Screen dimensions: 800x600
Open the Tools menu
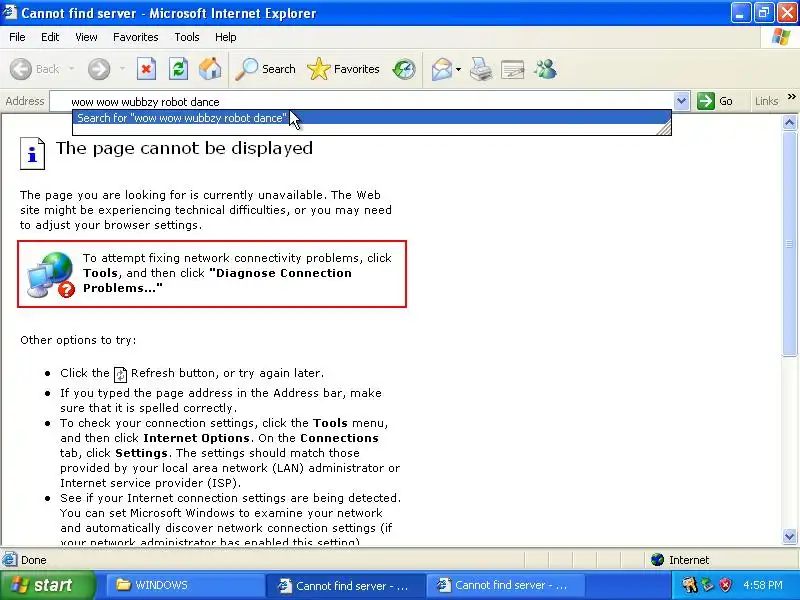[187, 37]
